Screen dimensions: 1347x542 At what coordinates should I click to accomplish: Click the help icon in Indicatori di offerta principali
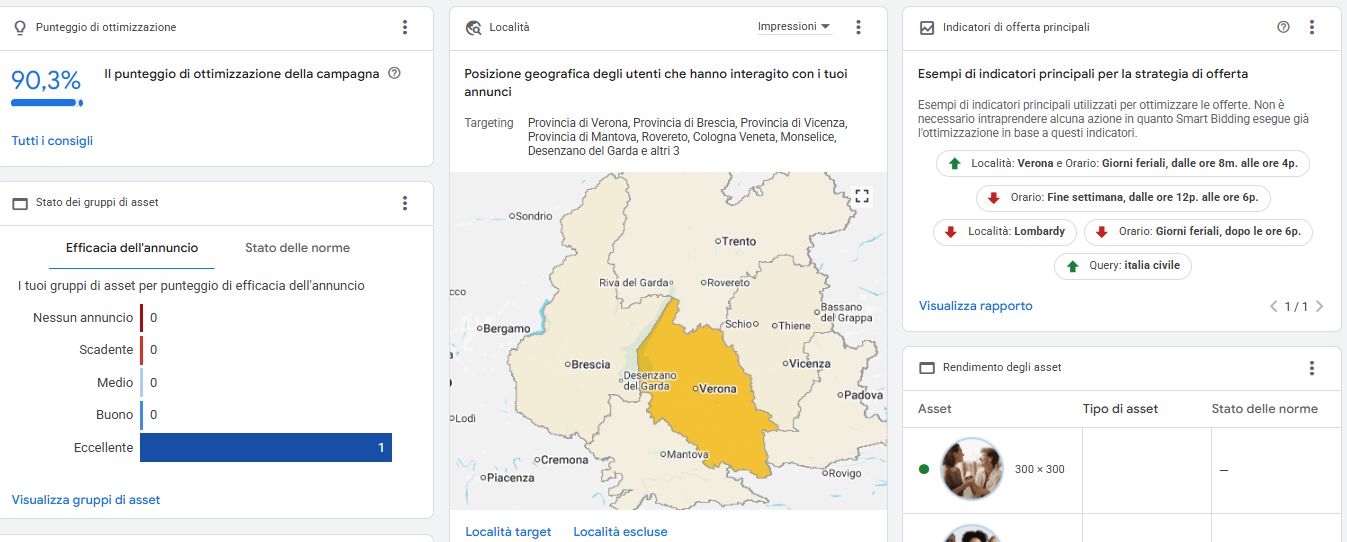1284,28
